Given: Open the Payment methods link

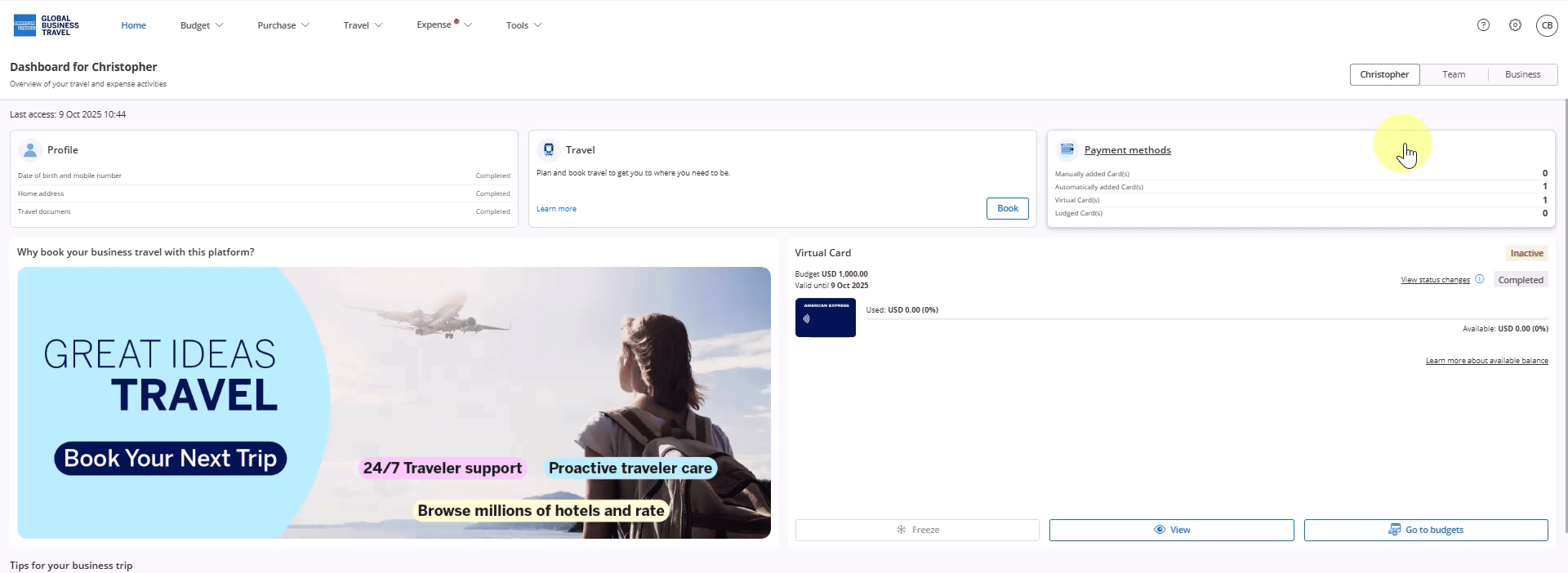Looking at the screenshot, I should (1127, 150).
